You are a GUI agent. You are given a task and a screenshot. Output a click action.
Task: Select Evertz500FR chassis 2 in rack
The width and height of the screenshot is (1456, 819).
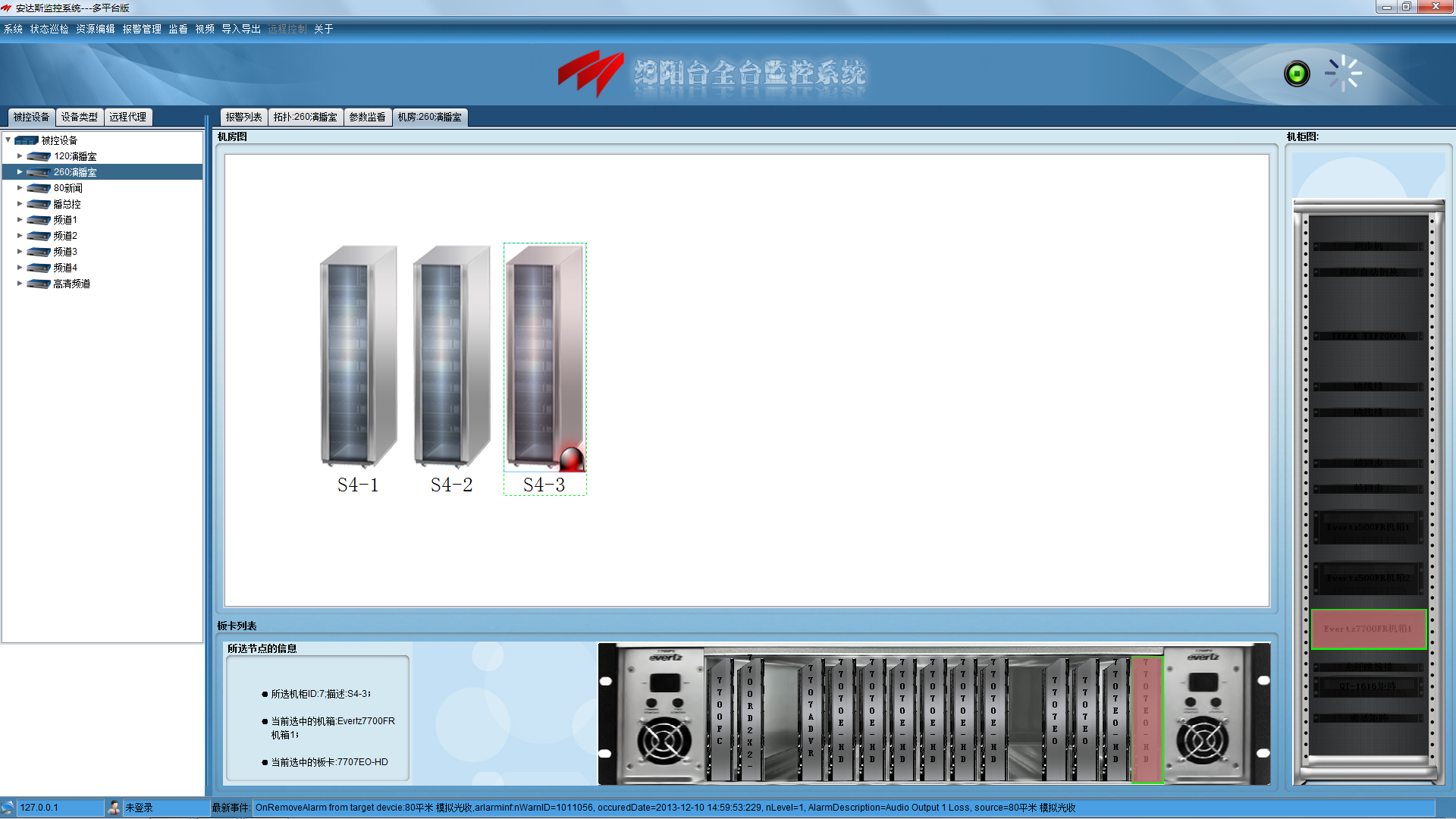point(1367,578)
